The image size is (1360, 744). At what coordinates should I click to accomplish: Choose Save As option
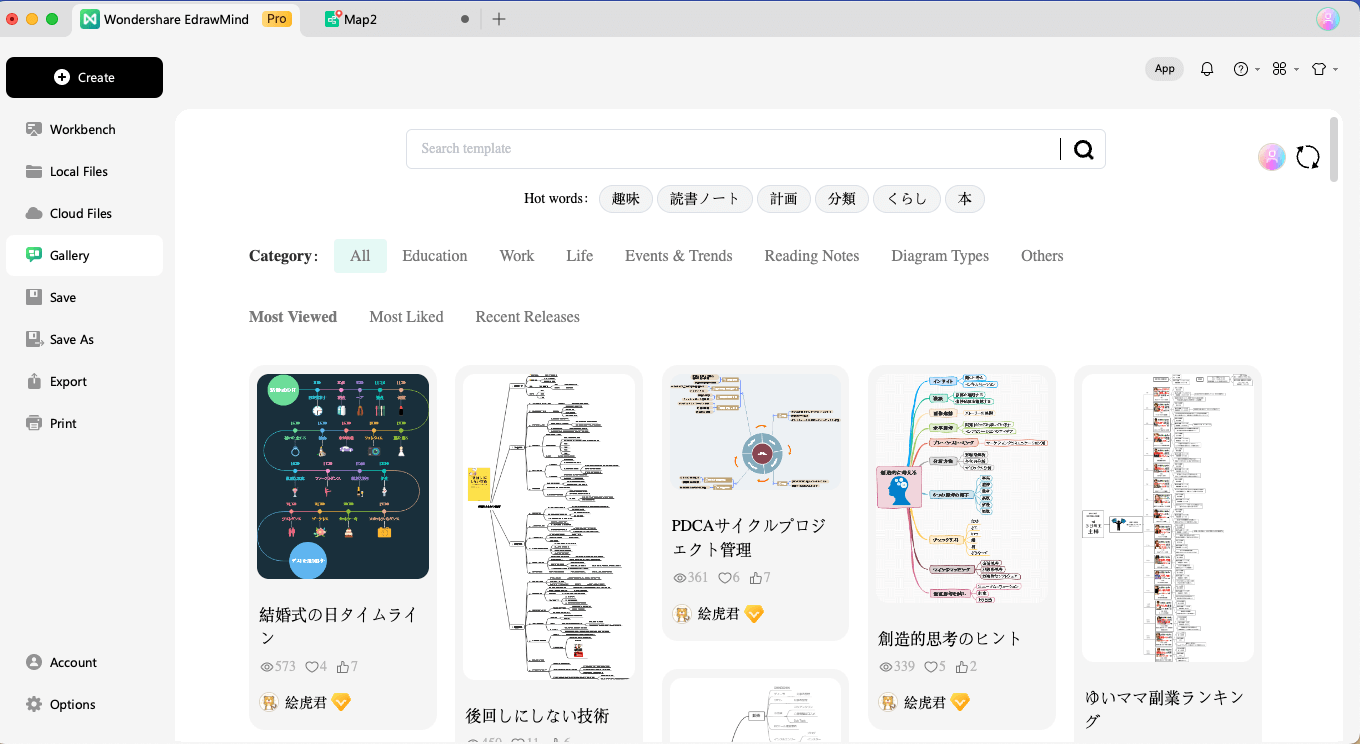pos(84,339)
